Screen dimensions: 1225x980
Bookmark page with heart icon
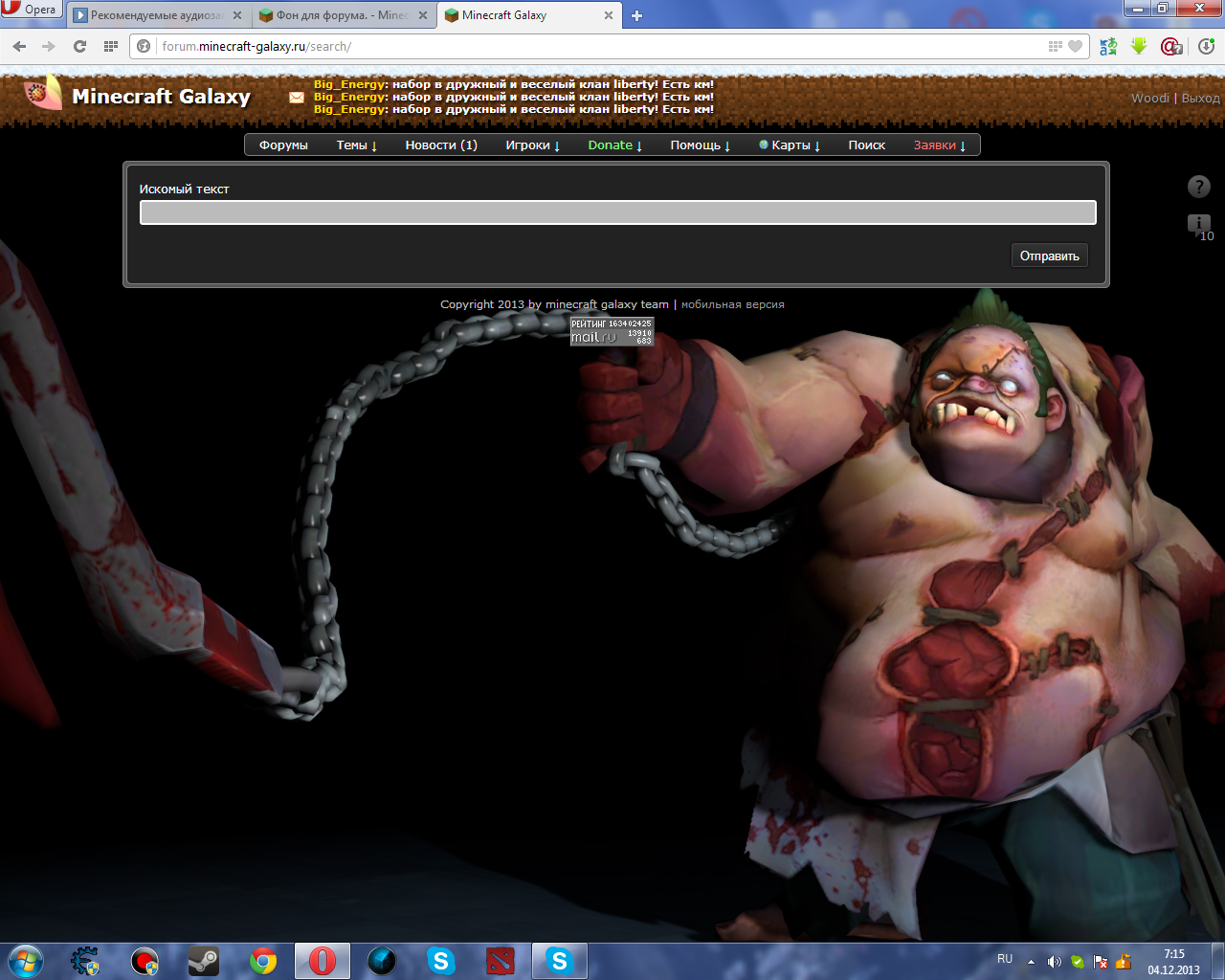1075,46
